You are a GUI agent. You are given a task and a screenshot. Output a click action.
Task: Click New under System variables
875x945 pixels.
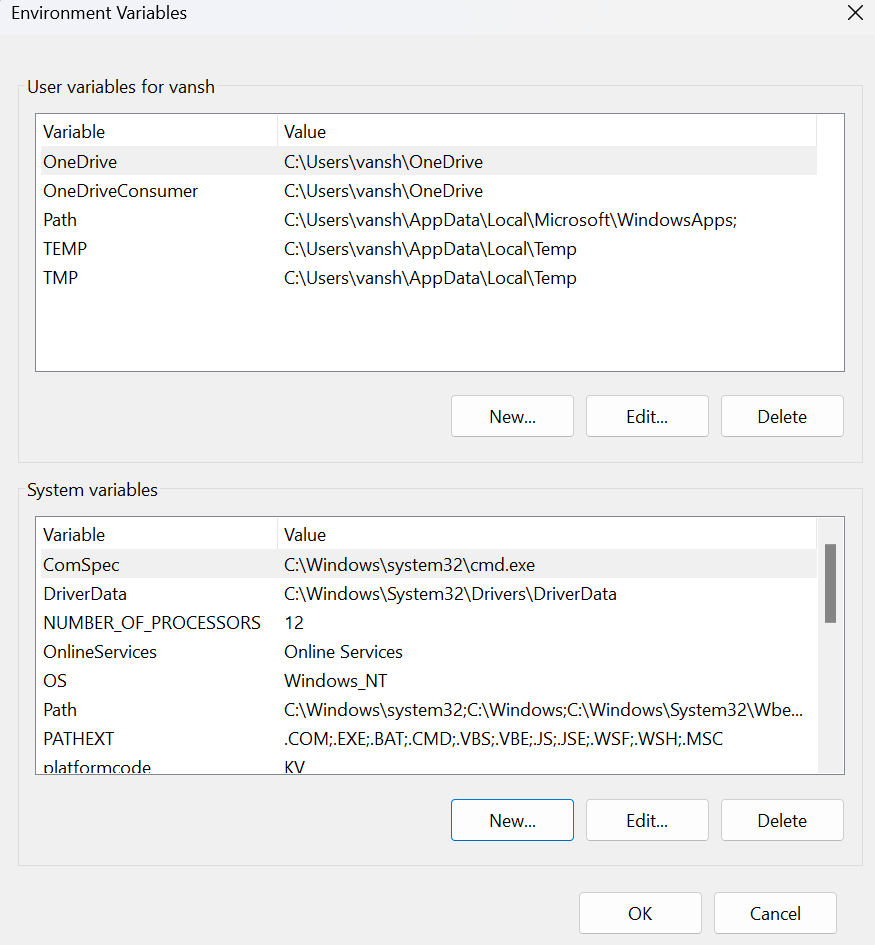pos(512,821)
